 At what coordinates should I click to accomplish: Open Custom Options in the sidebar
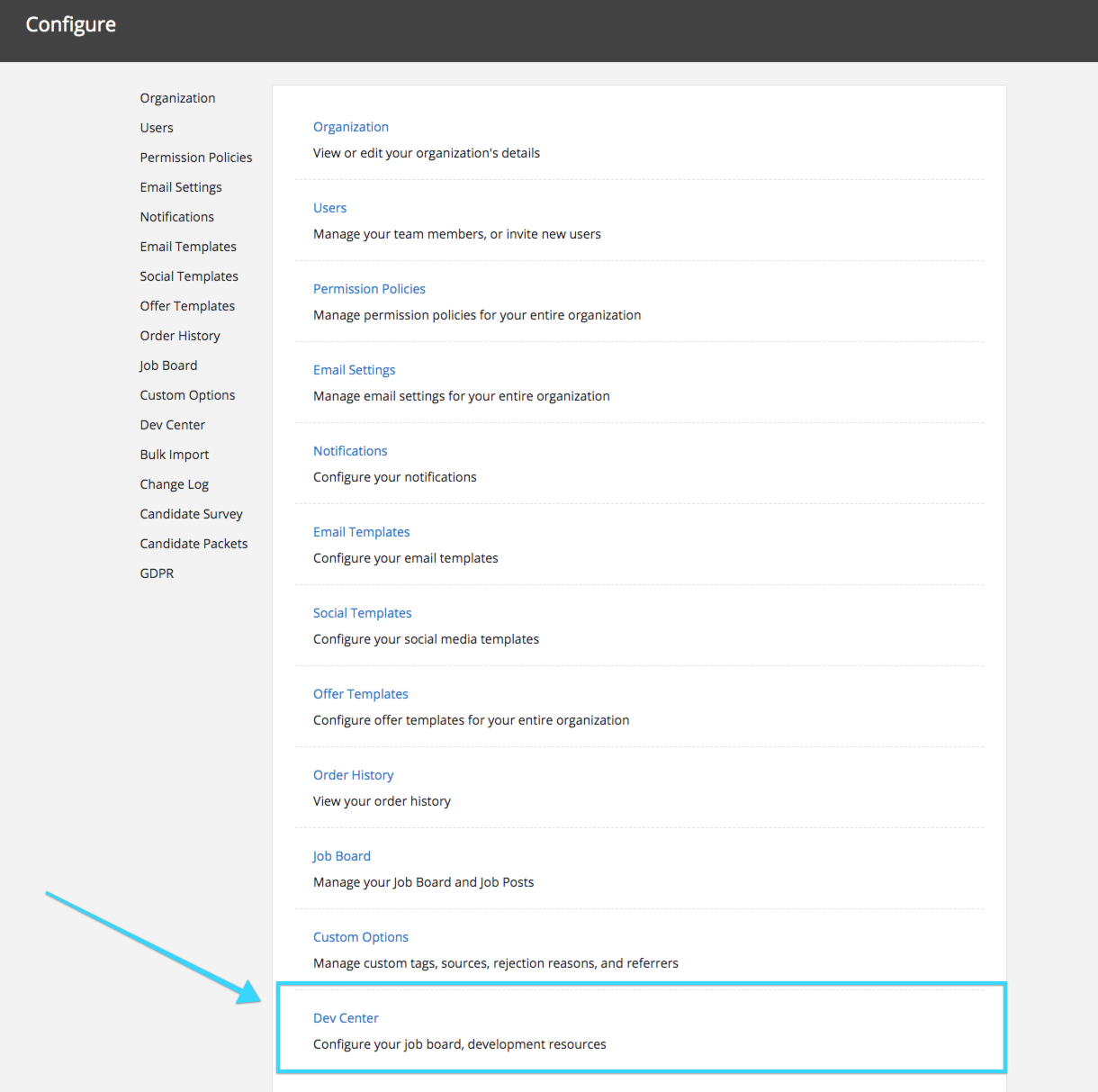tap(187, 395)
